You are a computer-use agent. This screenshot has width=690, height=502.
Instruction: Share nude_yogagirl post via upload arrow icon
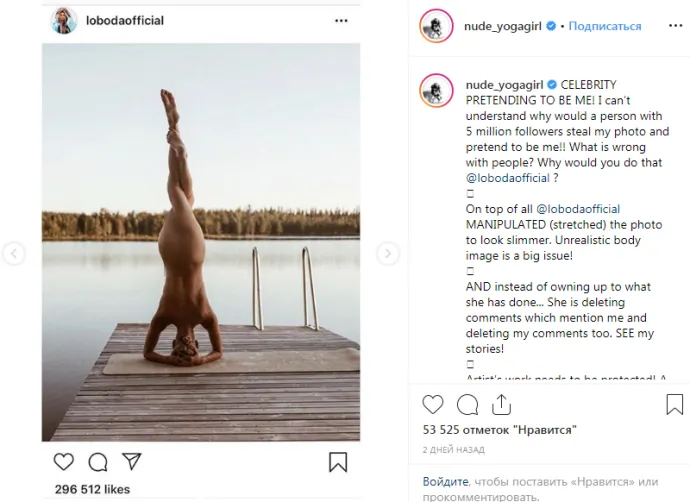(501, 404)
